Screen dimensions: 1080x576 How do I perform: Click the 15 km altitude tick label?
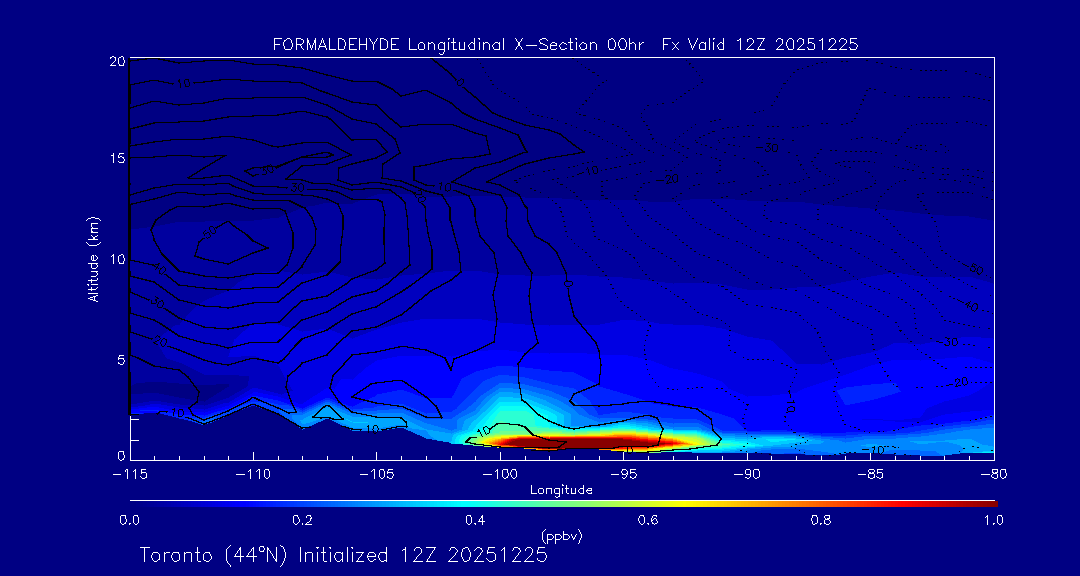click(116, 161)
